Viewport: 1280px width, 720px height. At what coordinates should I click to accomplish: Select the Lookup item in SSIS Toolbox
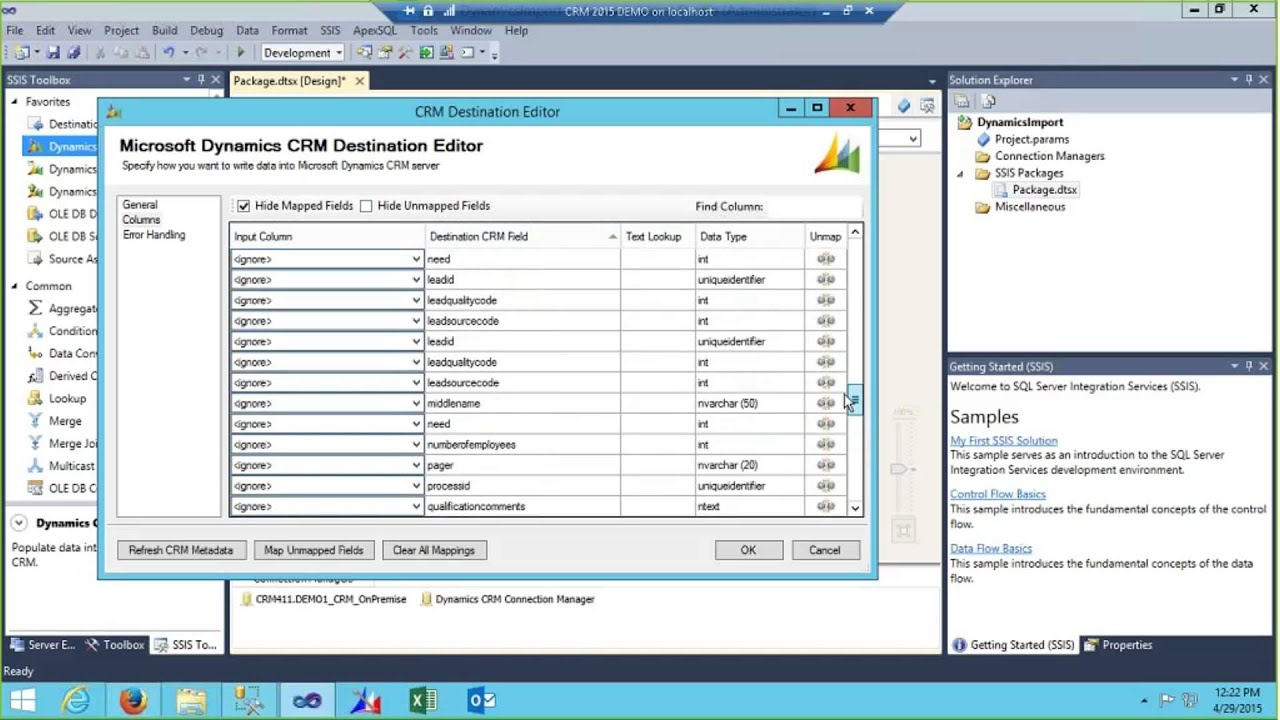(x=67, y=398)
